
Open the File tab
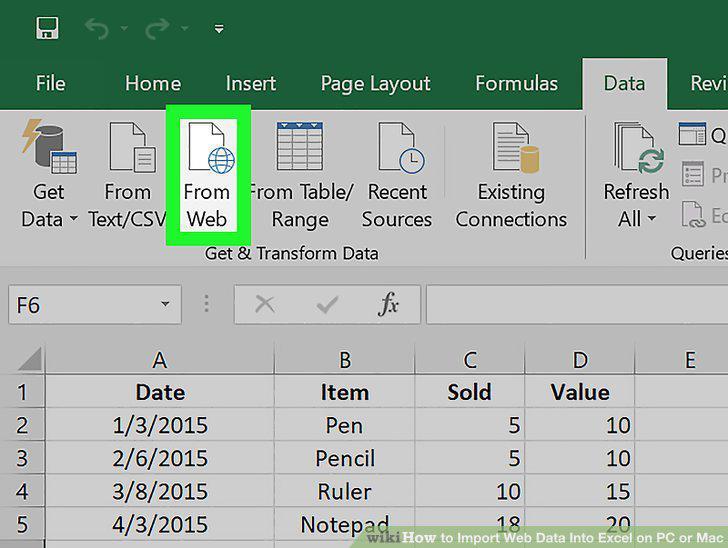[51, 84]
